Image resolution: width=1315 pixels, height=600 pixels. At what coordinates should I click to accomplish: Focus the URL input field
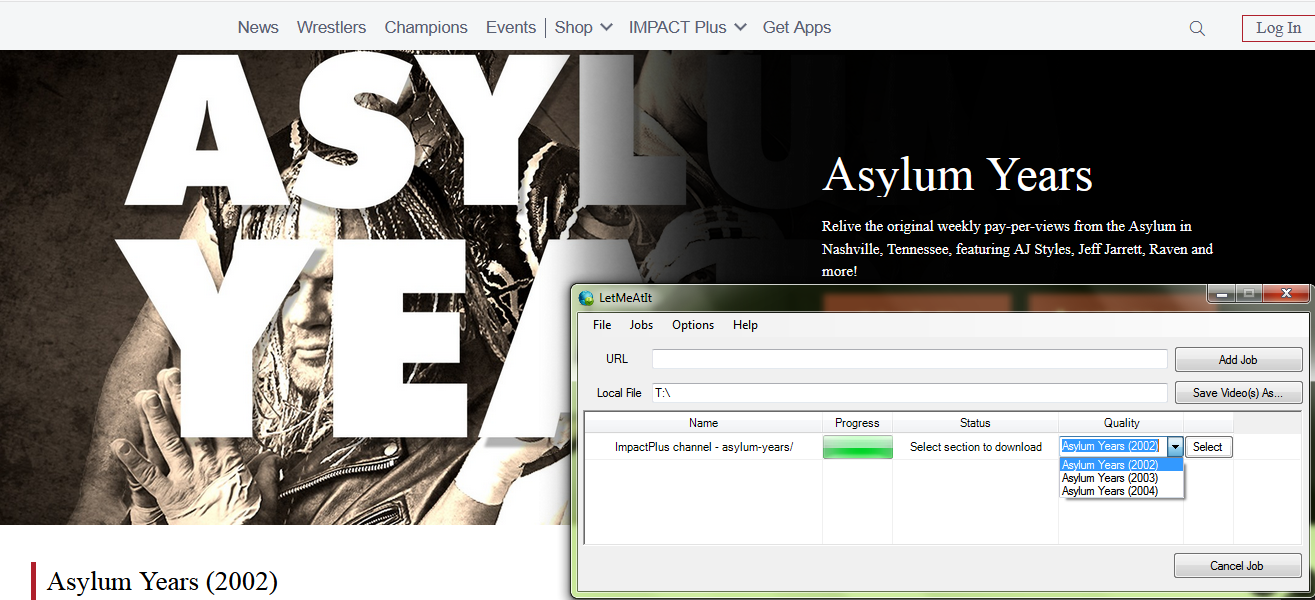[x=909, y=359]
